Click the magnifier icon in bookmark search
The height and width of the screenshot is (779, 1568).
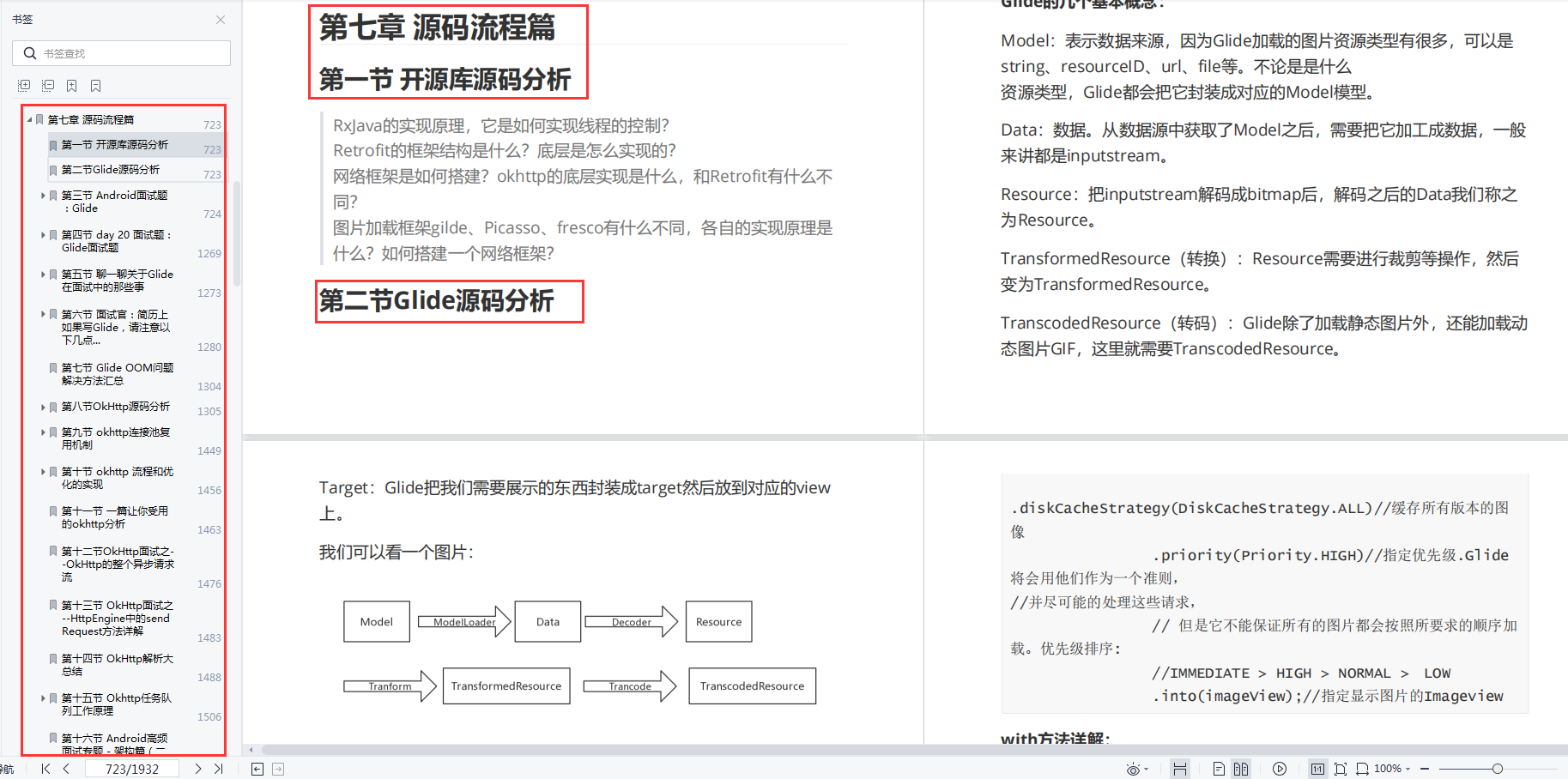(x=30, y=53)
